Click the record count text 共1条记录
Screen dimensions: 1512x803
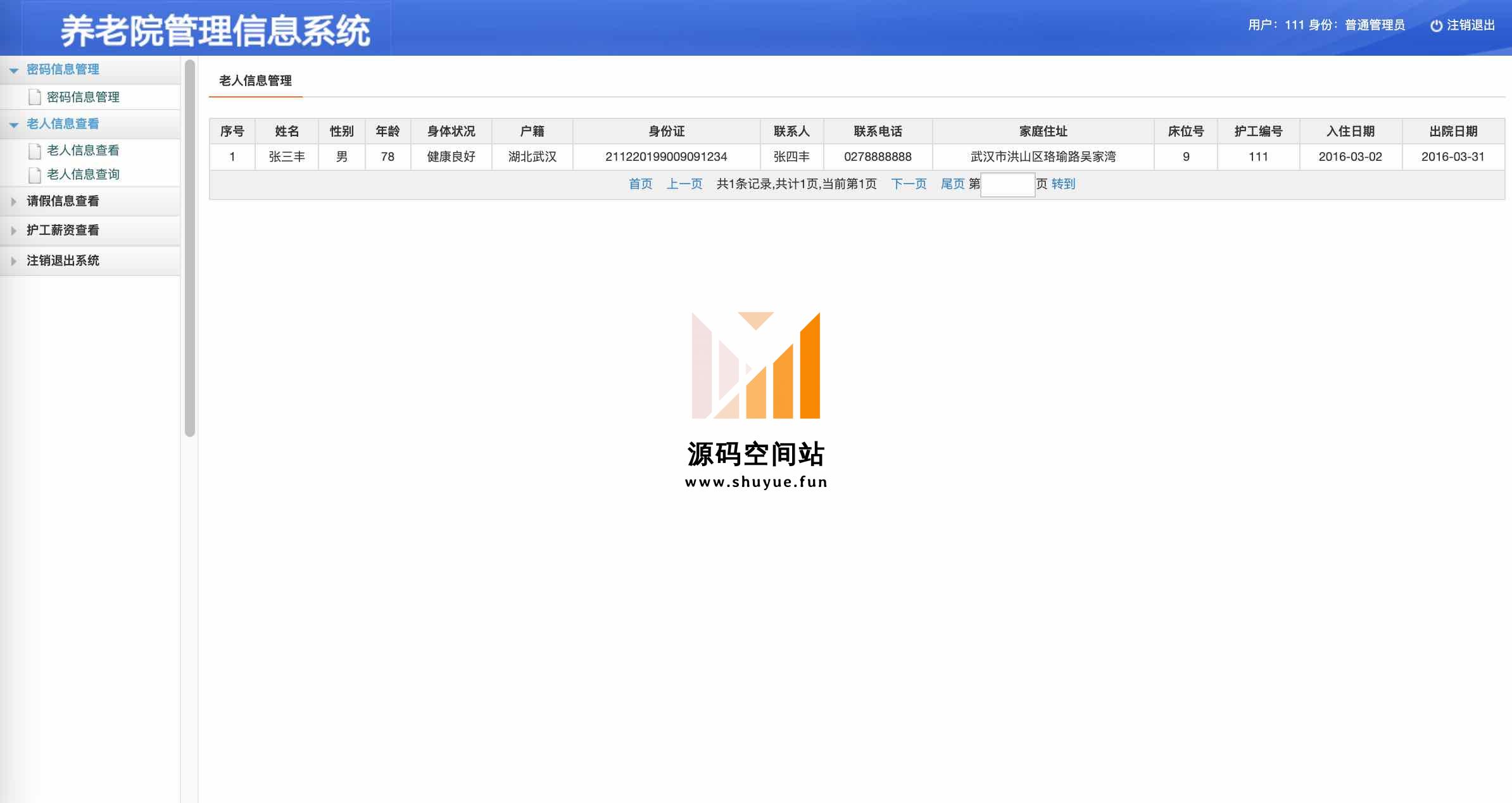coord(744,184)
